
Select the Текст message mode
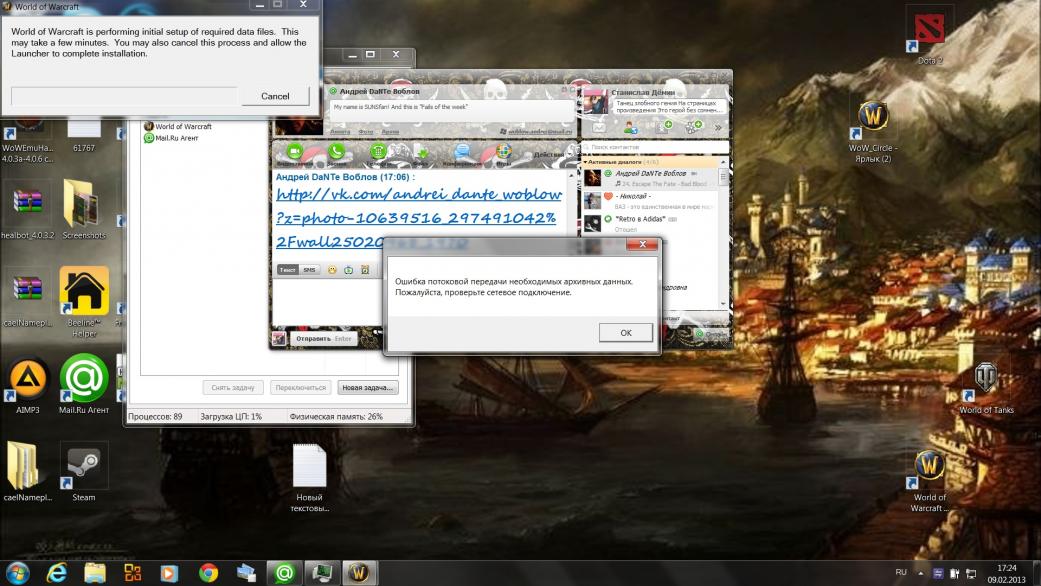tap(287, 270)
